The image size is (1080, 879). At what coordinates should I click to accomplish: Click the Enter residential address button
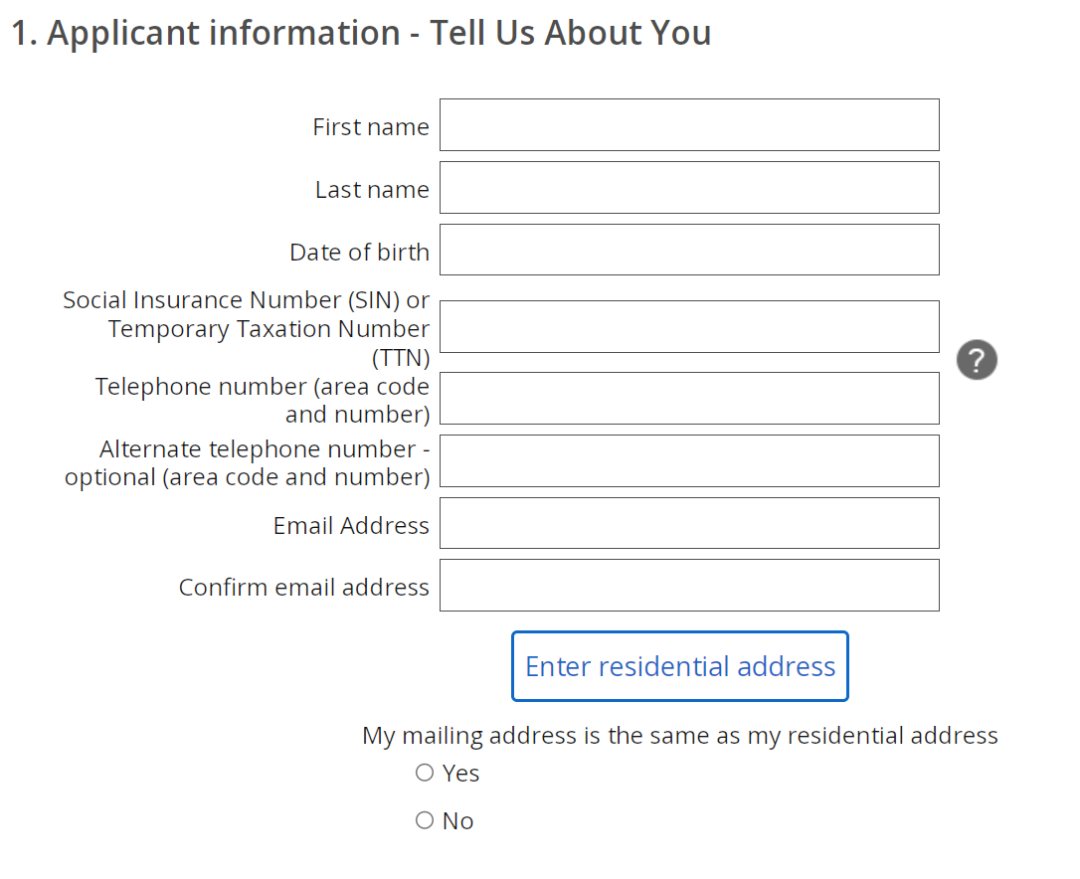click(x=680, y=666)
